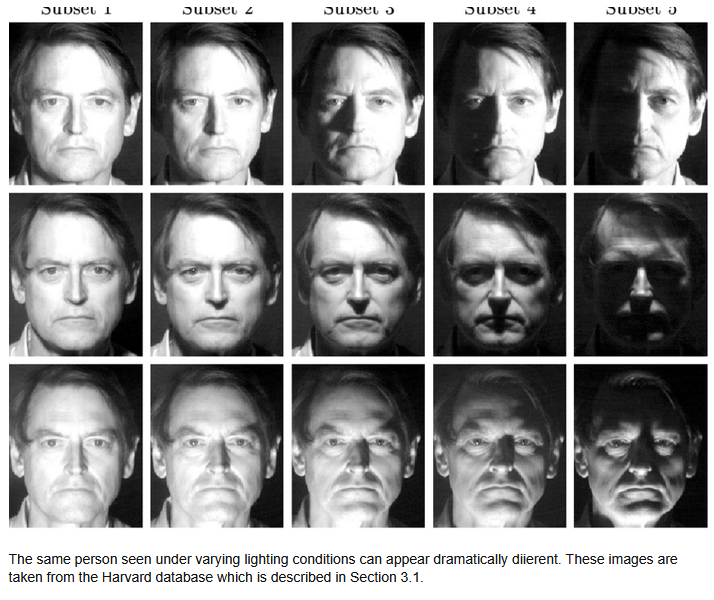The width and height of the screenshot is (714, 600).
Task: Select the Subset 1 bottom row image
Action: point(75,445)
